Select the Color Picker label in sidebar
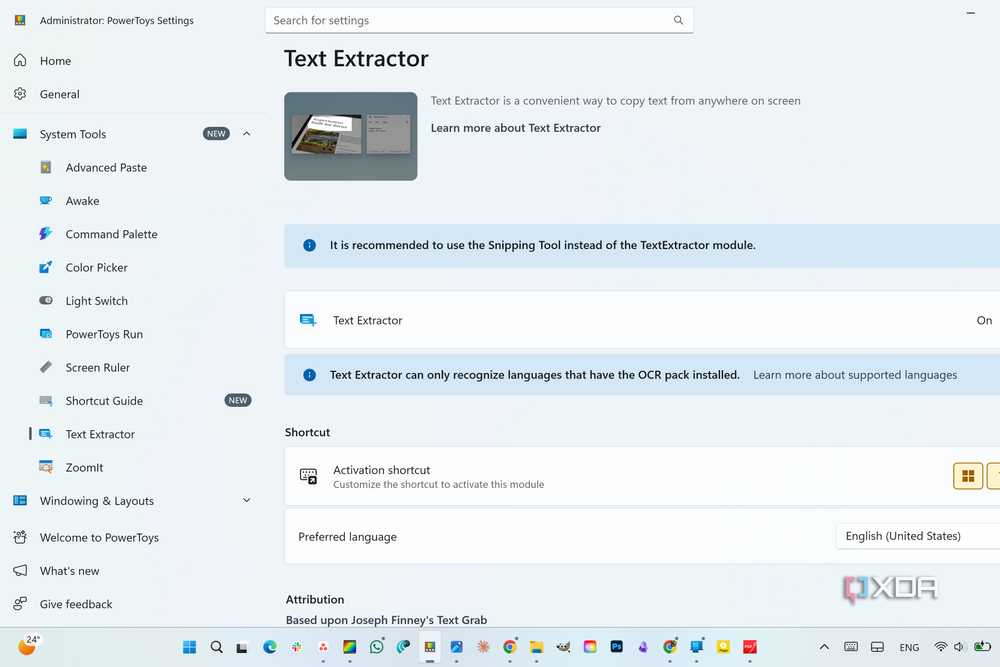 (96, 267)
